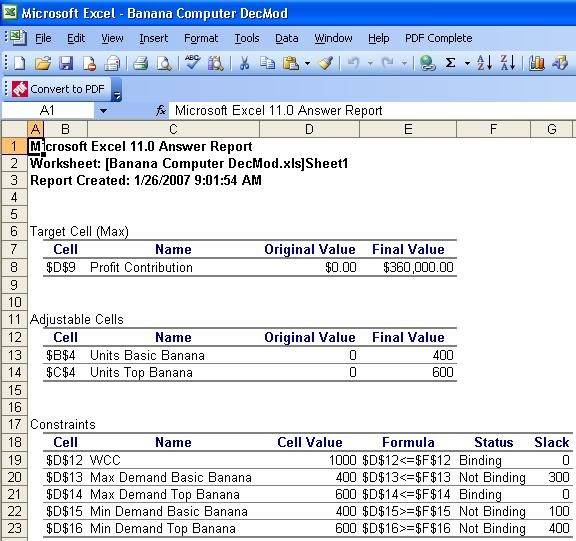This screenshot has height=541, width=576.
Task: Expand the Paste options dropdown arrow
Action: tap(307, 64)
